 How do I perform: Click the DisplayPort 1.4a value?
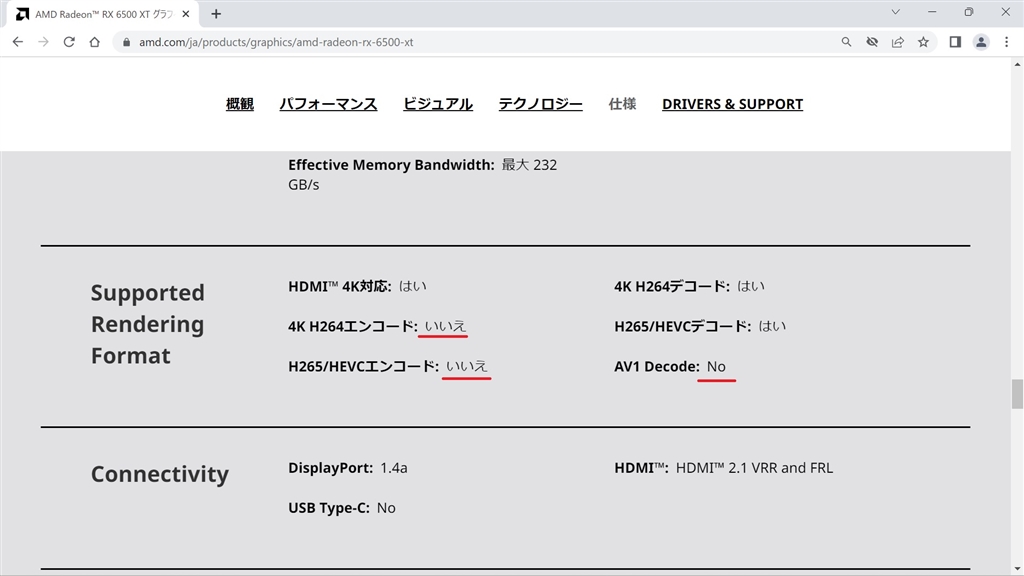[394, 468]
